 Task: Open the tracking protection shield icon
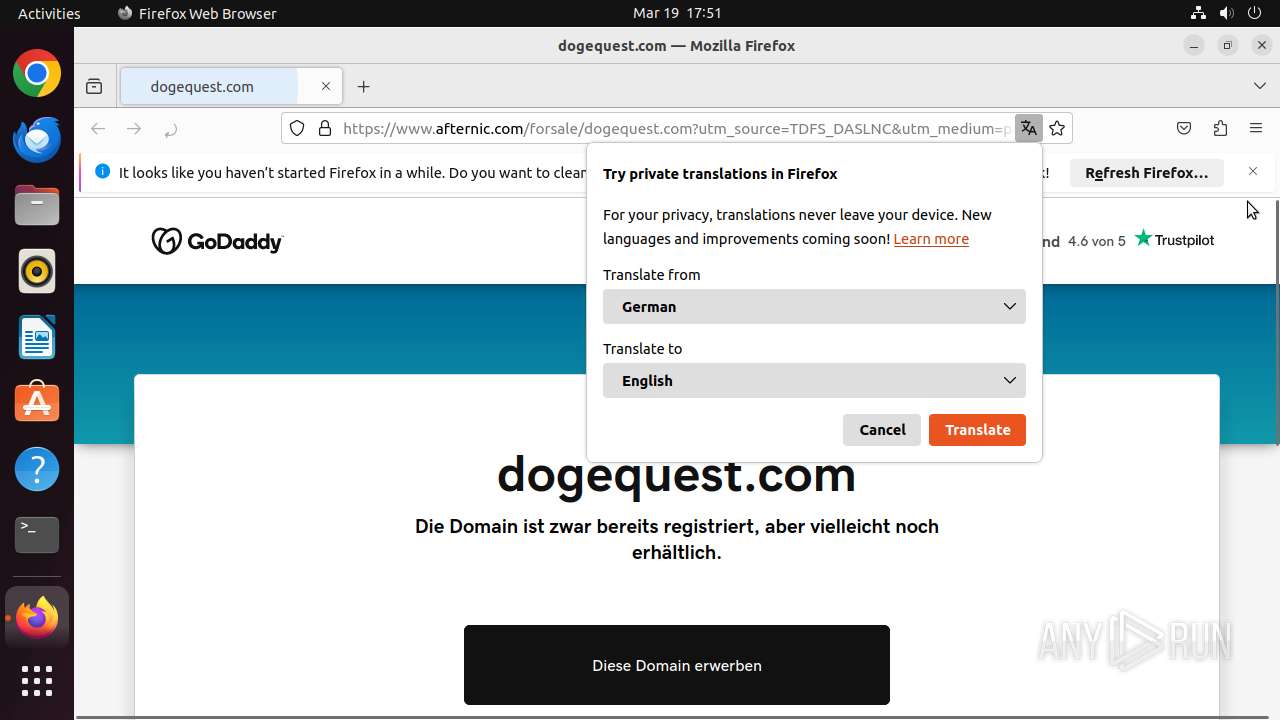297,128
